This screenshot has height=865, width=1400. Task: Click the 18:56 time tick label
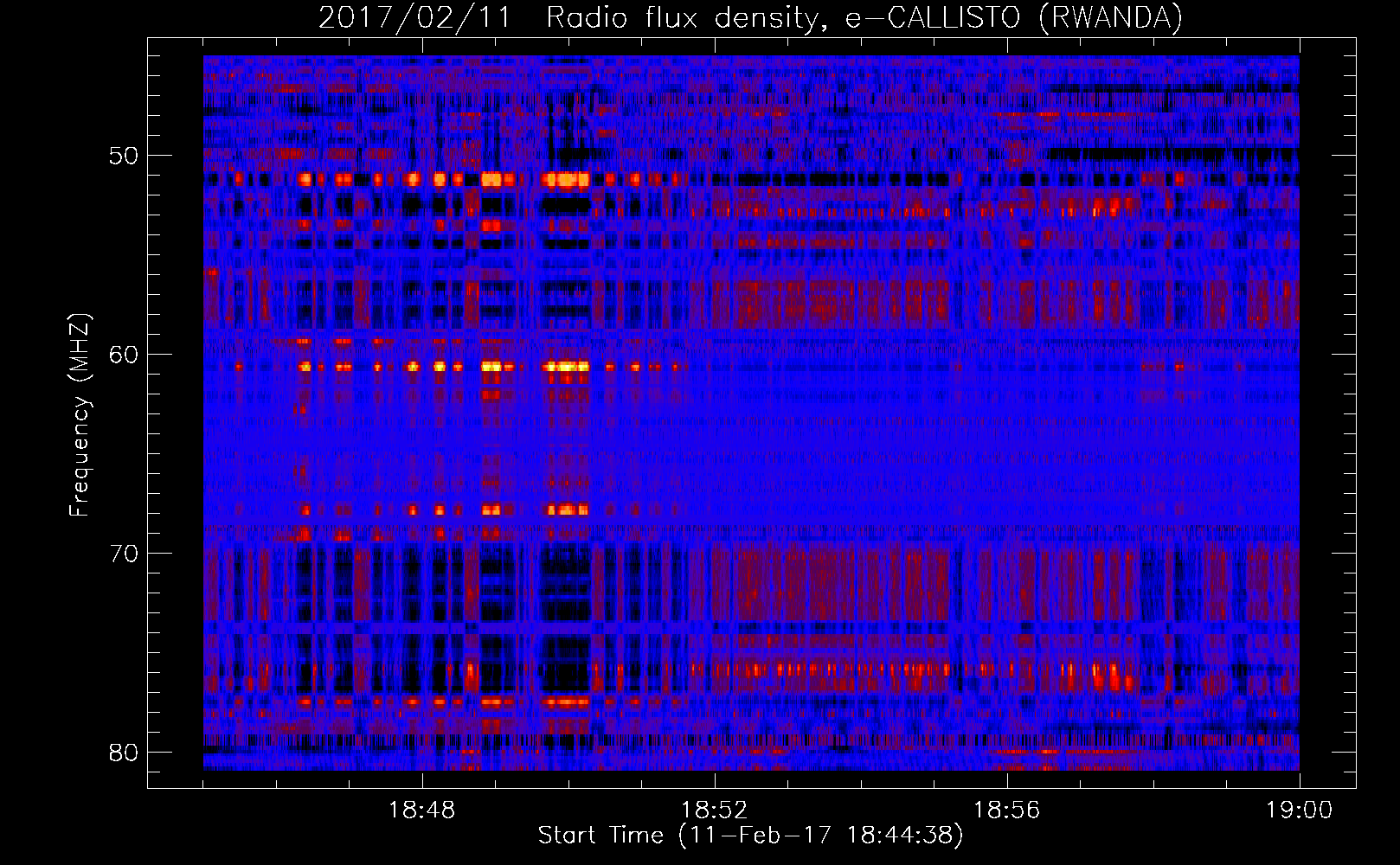[x=1007, y=811]
